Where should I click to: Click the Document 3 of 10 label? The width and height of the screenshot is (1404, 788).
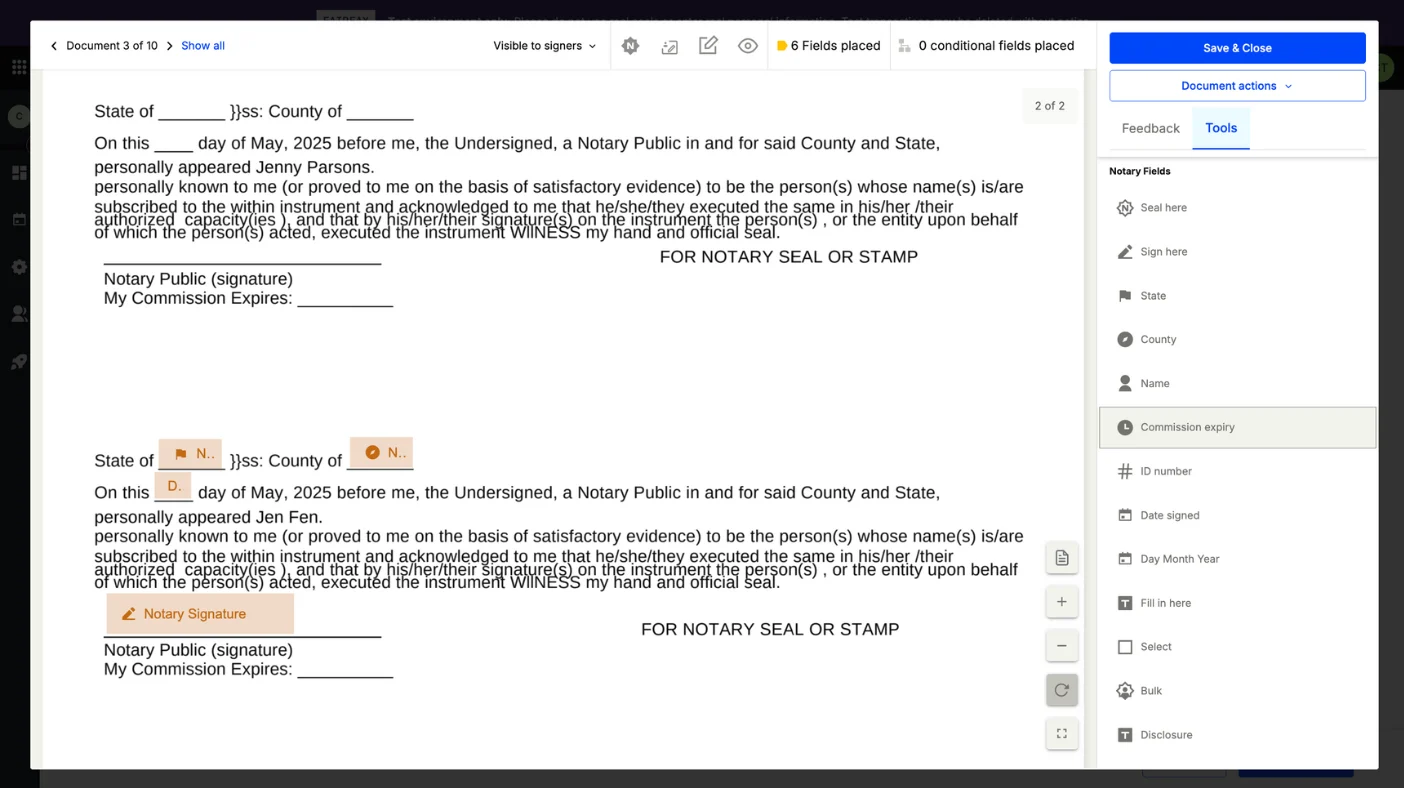[112, 46]
